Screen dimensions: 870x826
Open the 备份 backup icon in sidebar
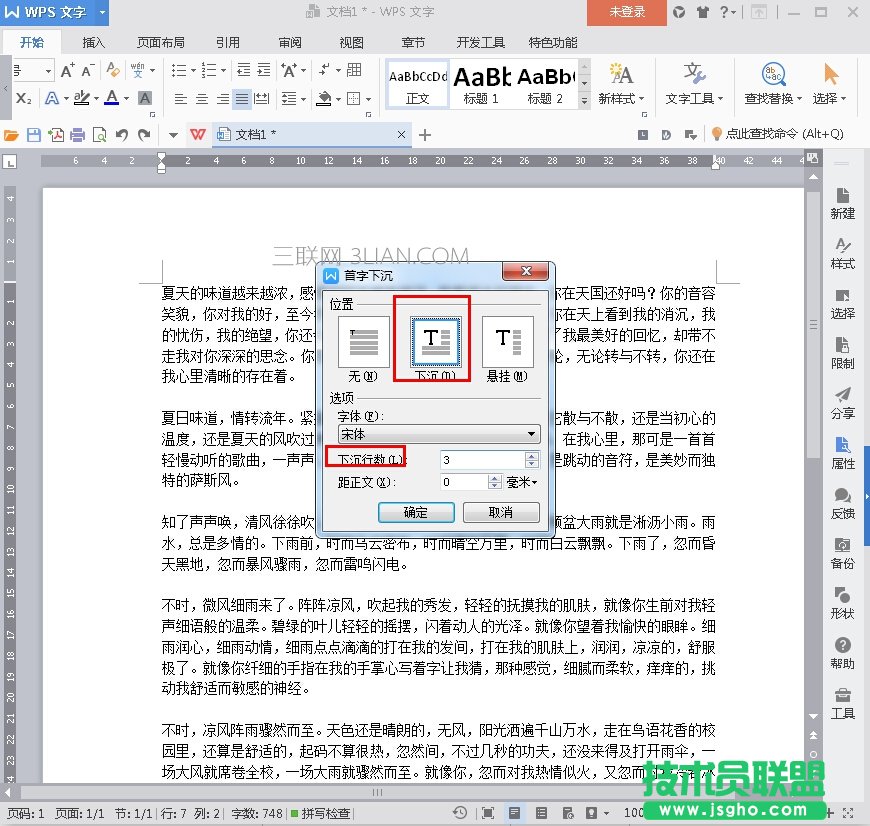(842, 552)
